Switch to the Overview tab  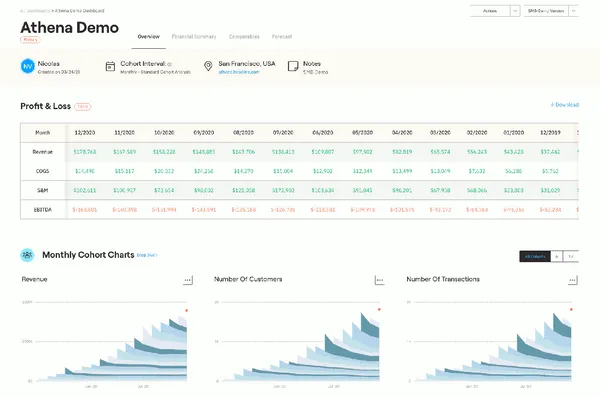click(x=148, y=37)
